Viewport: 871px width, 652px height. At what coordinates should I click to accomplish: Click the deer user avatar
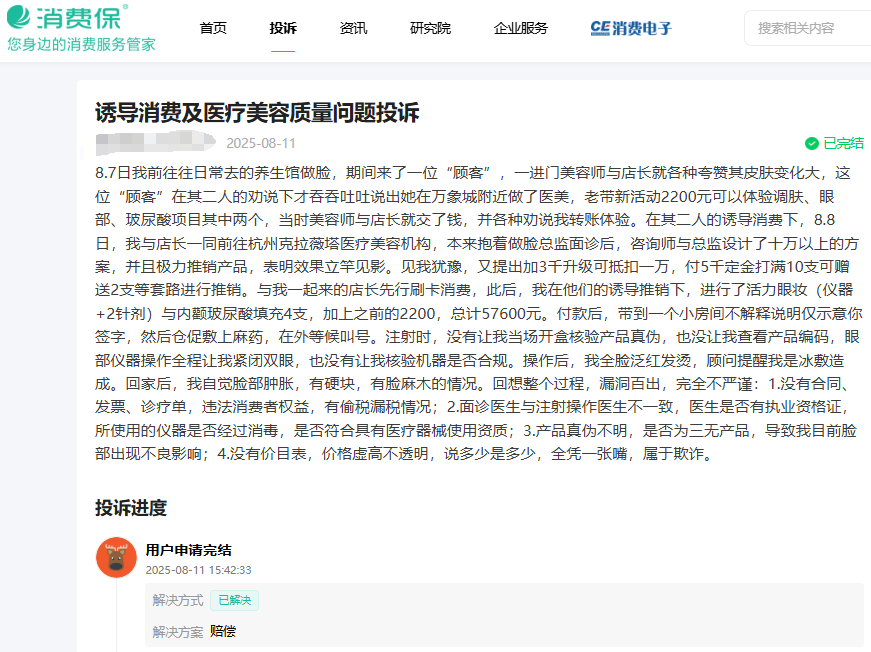click(x=116, y=557)
